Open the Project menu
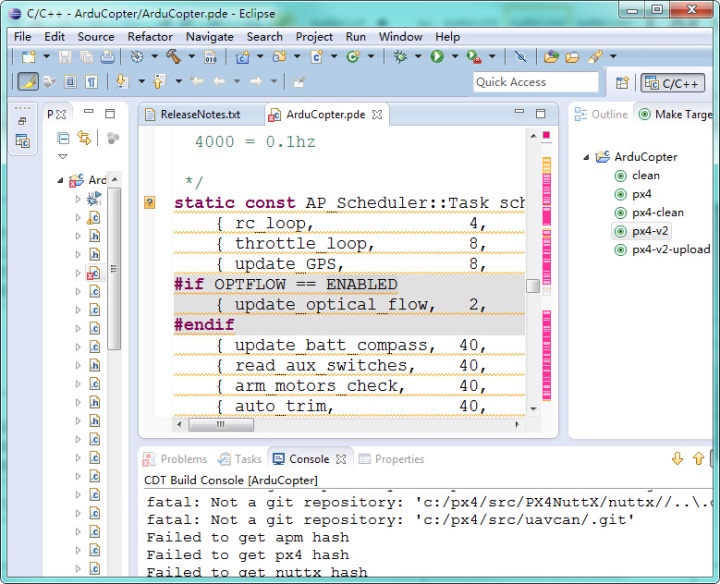720x584 pixels. click(x=314, y=37)
